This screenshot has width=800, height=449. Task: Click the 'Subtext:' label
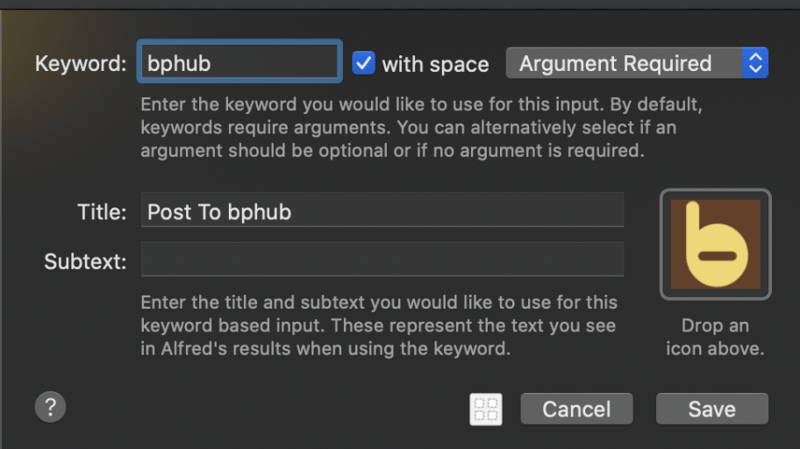(x=85, y=261)
